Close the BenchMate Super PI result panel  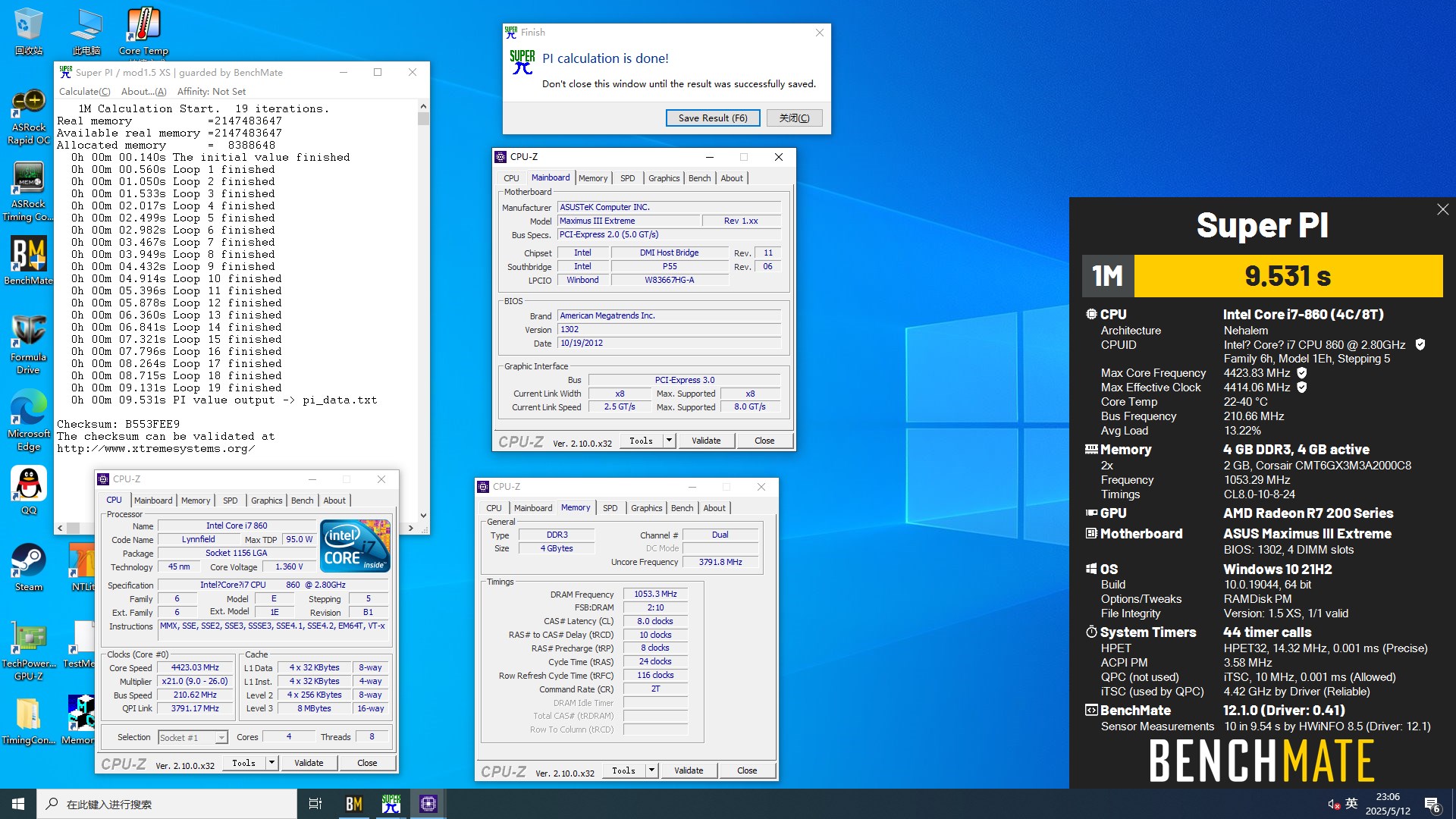(x=1442, y=209)
